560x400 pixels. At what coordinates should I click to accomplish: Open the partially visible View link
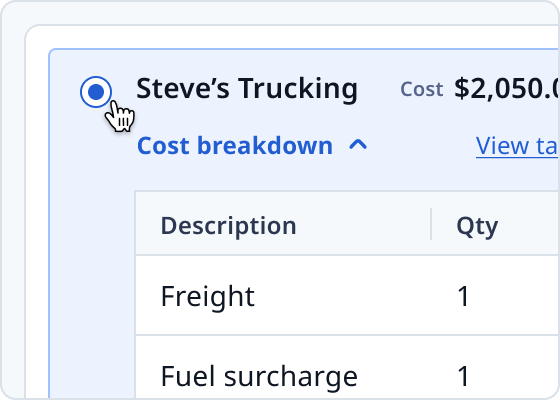tap(517, 146)
